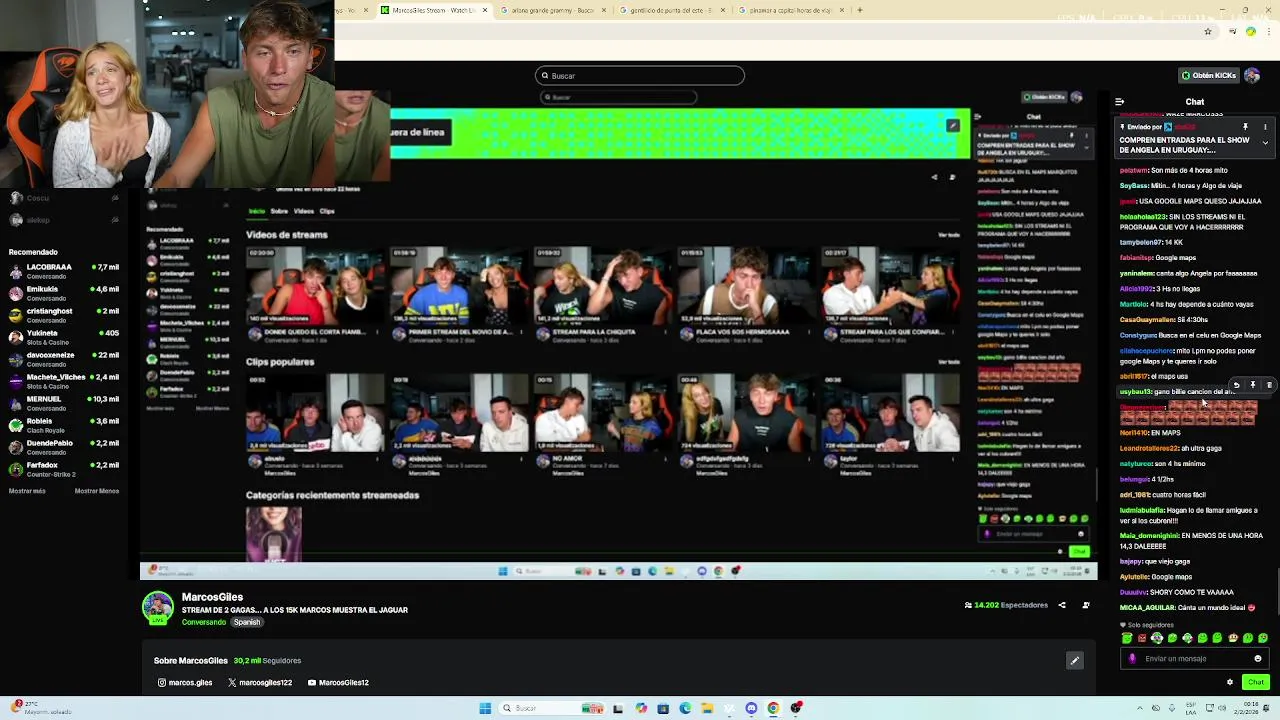Click Mostrar Menos in recommended sidebar
1280x720 pixels.
(x=97, y=491)
